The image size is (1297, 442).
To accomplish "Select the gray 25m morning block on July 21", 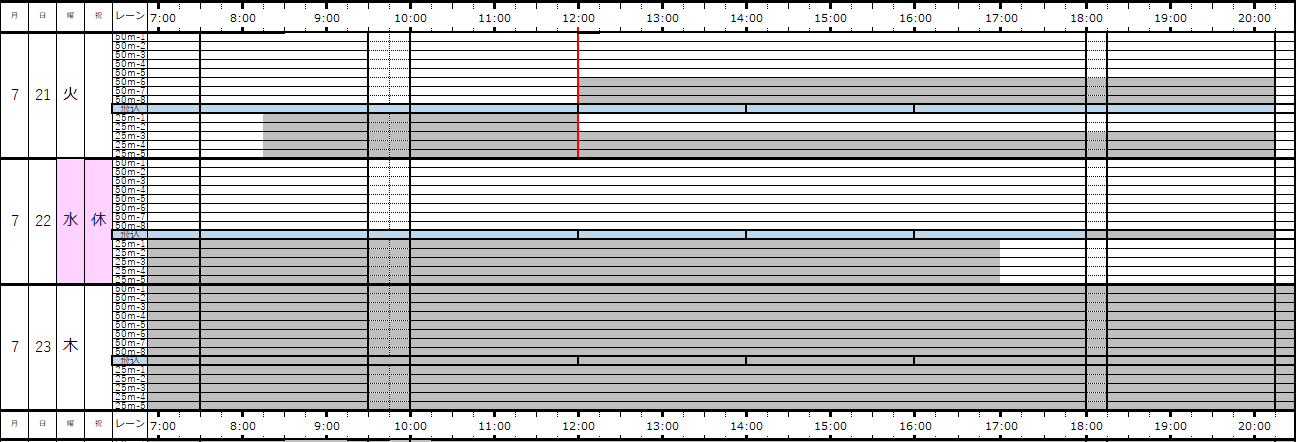I will pyautogui.click(x=420, y=122).
